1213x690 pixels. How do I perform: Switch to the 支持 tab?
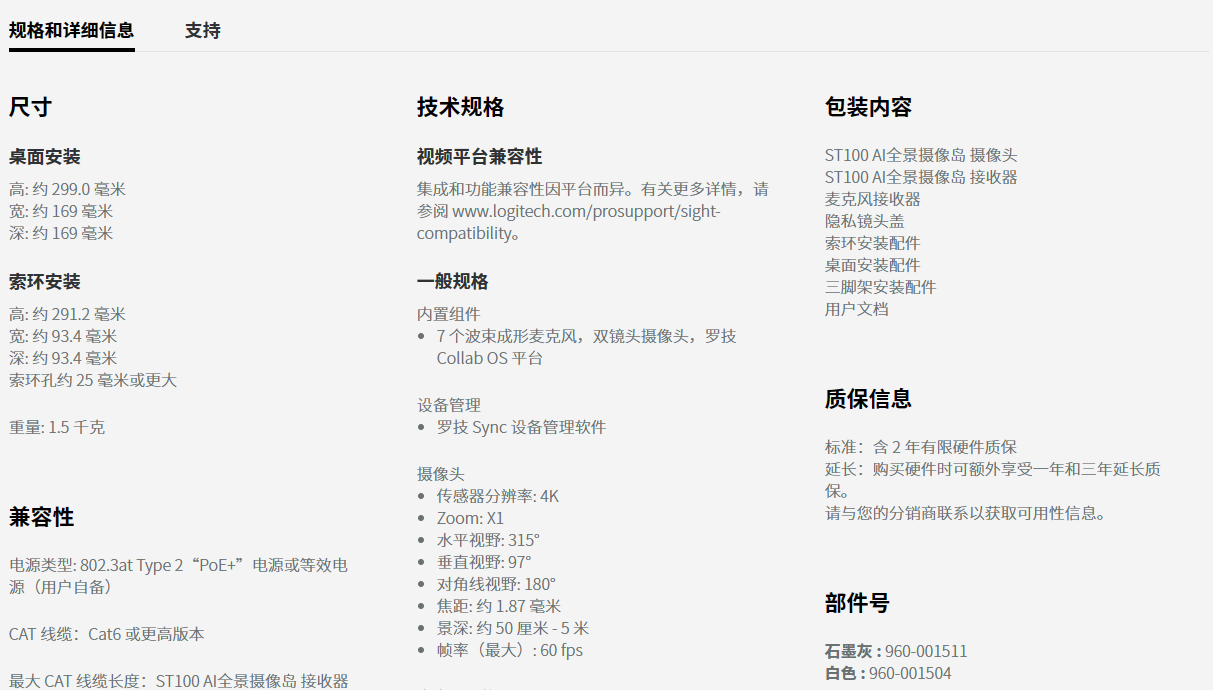coord(202,30)
